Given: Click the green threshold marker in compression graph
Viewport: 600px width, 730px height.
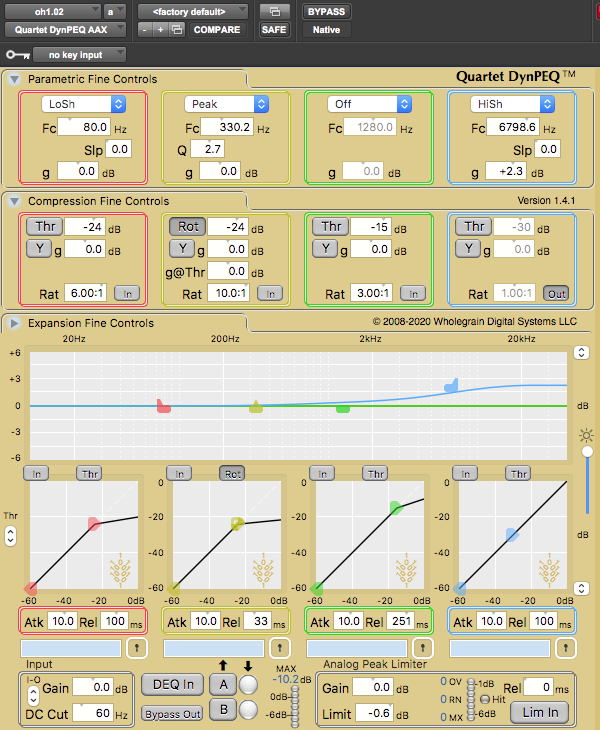Looking at the screenshot, I should (x=396, y=508).
